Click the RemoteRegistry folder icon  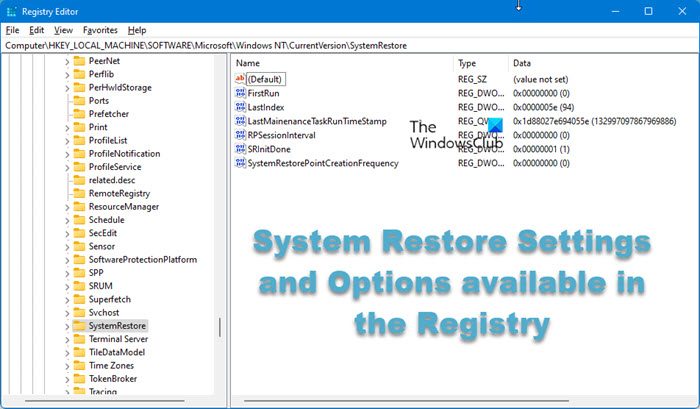79,193
